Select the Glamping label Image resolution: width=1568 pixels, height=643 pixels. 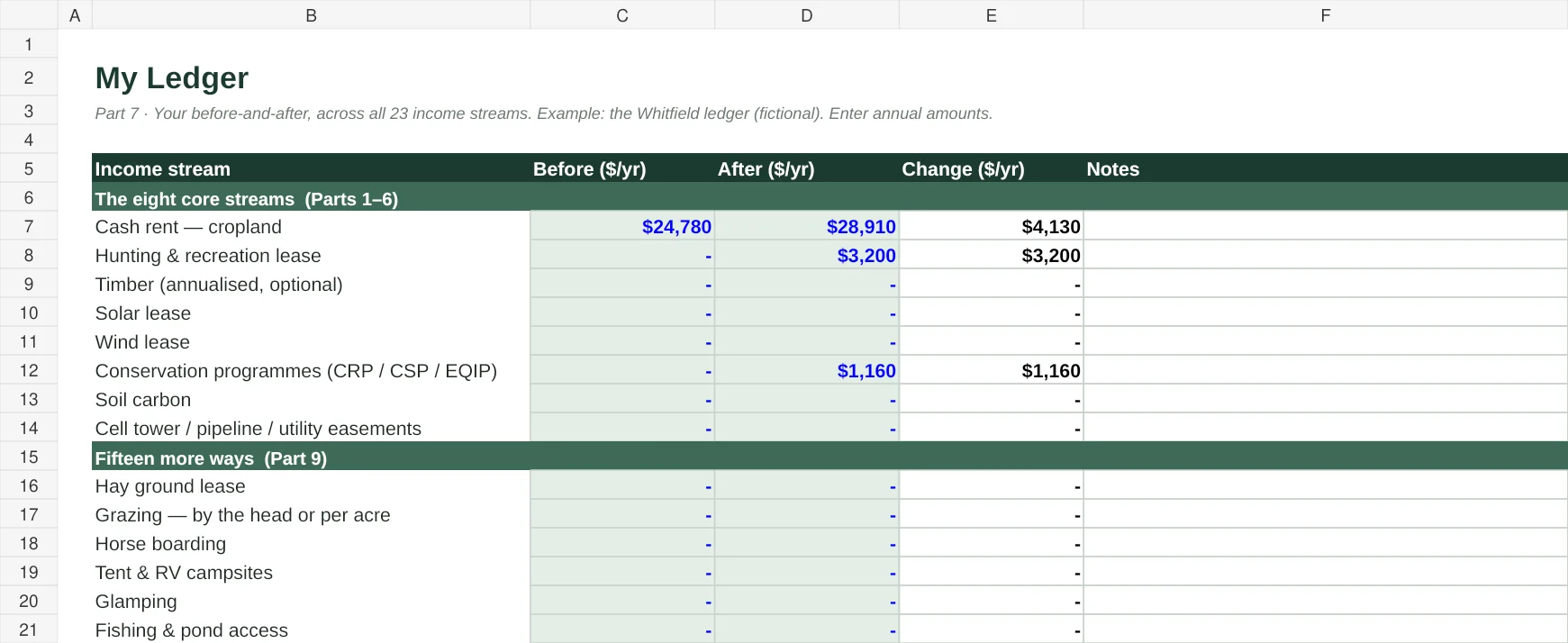click(x=136, y=602)
